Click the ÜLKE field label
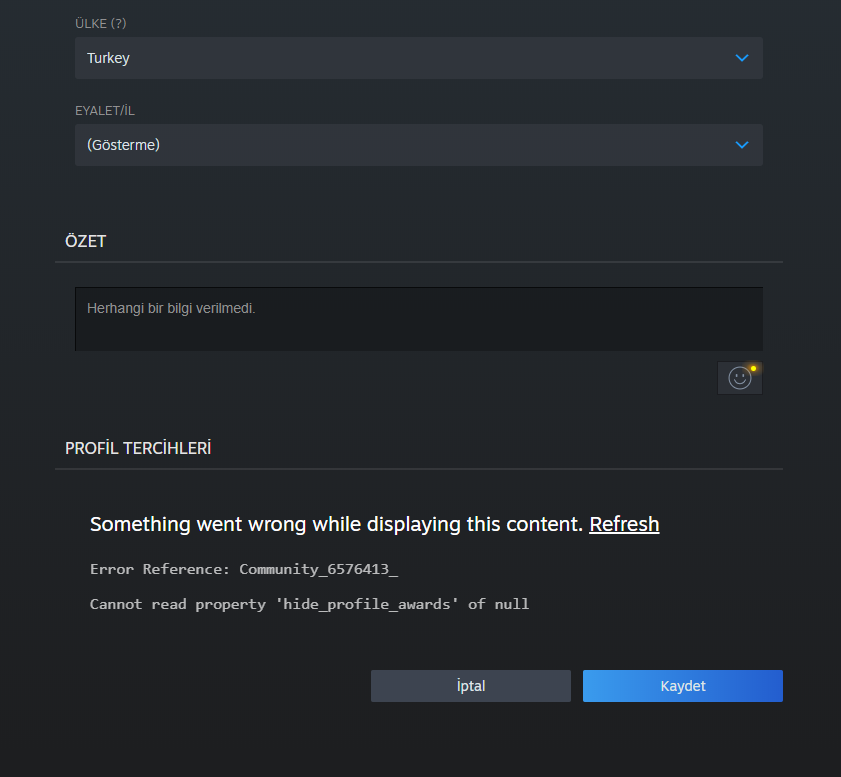841x777 pixels. (x=92, y=22)
